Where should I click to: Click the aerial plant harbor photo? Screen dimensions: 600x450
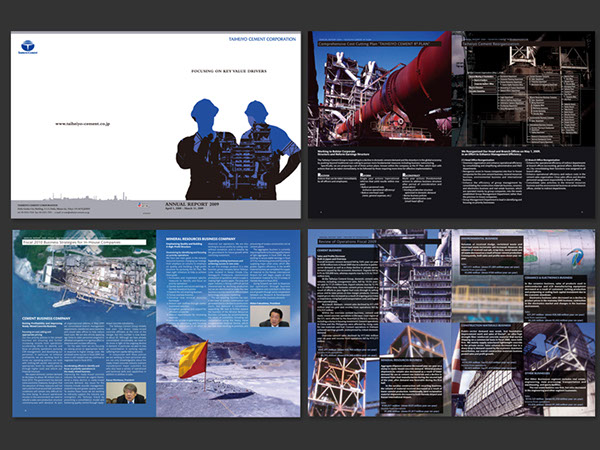coord(85,280)
